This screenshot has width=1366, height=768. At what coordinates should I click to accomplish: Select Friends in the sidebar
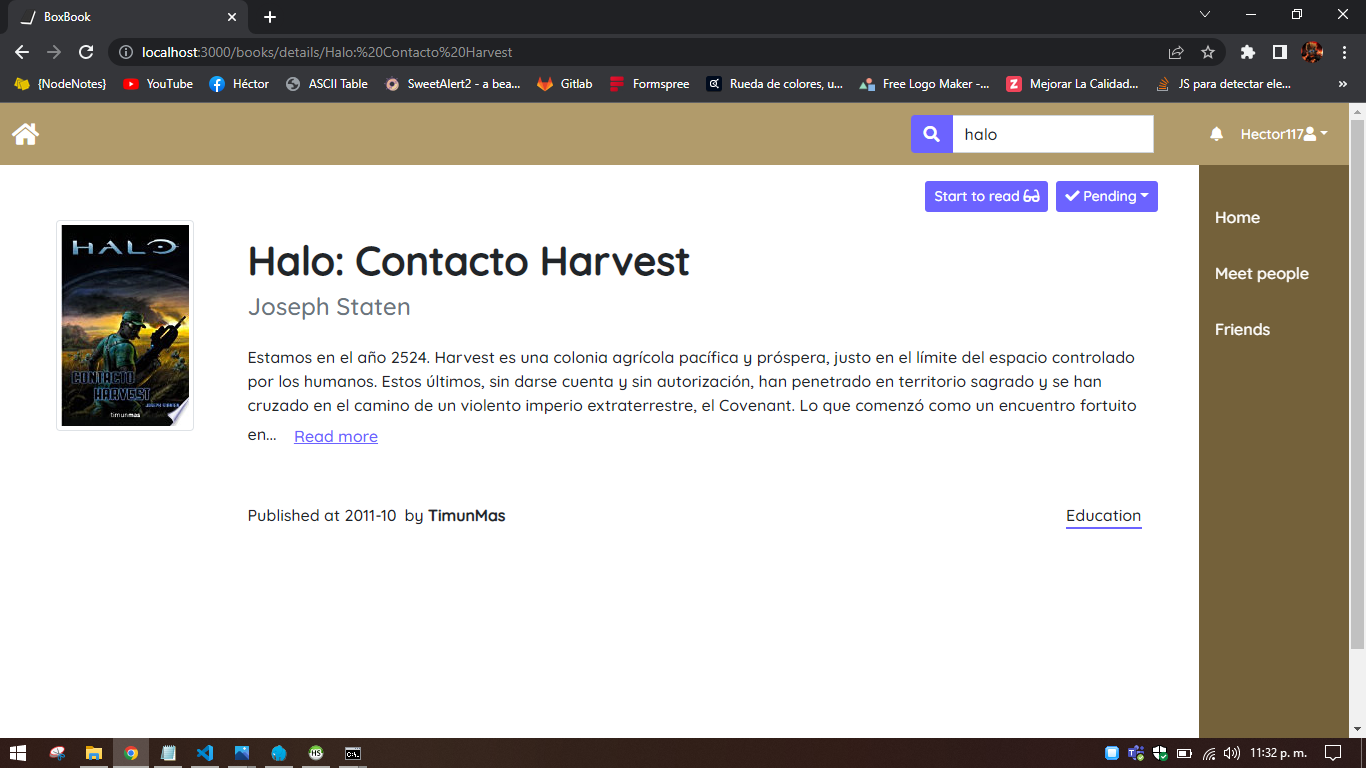[1242, 329]
